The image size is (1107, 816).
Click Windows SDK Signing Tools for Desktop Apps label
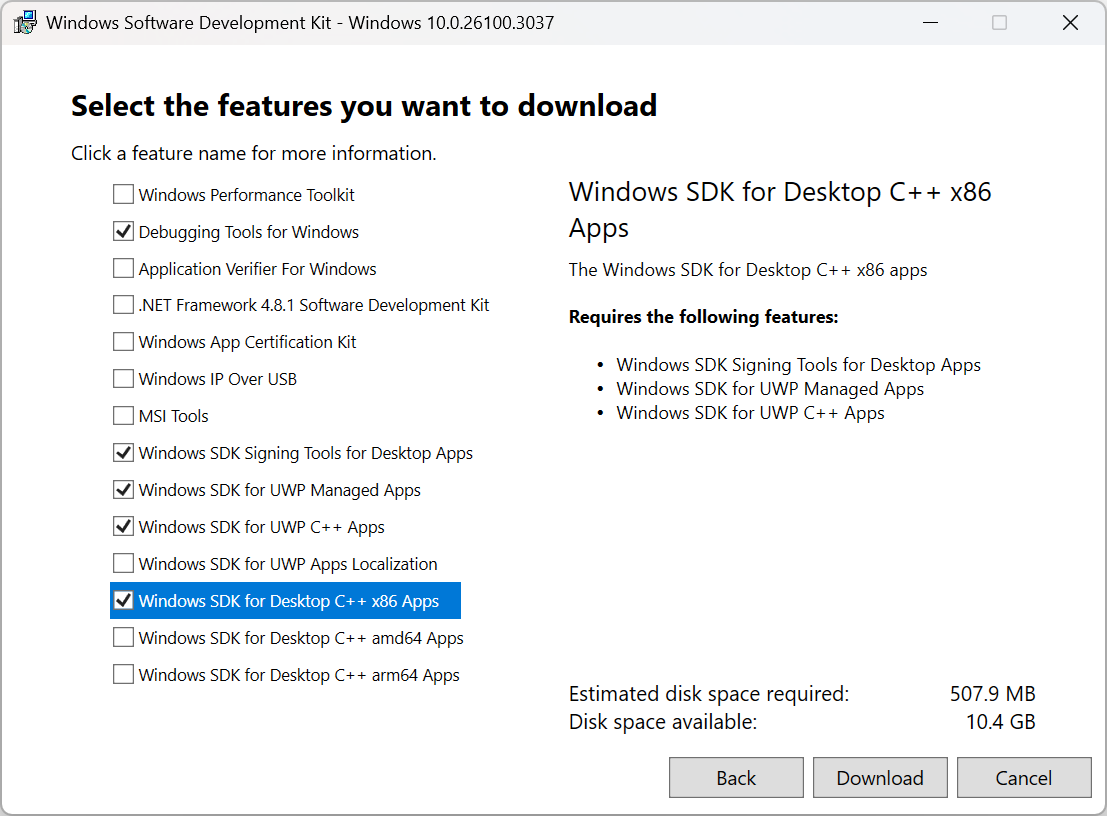(306, 453)
